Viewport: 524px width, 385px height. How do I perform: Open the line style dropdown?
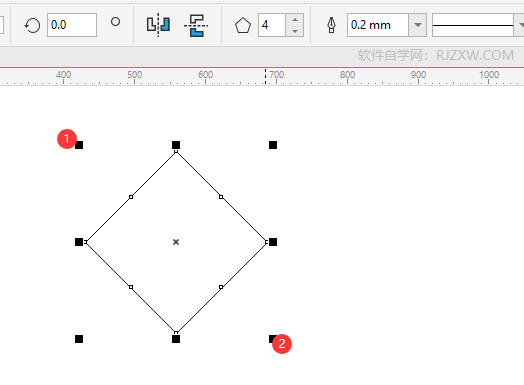tap(520, 25)
